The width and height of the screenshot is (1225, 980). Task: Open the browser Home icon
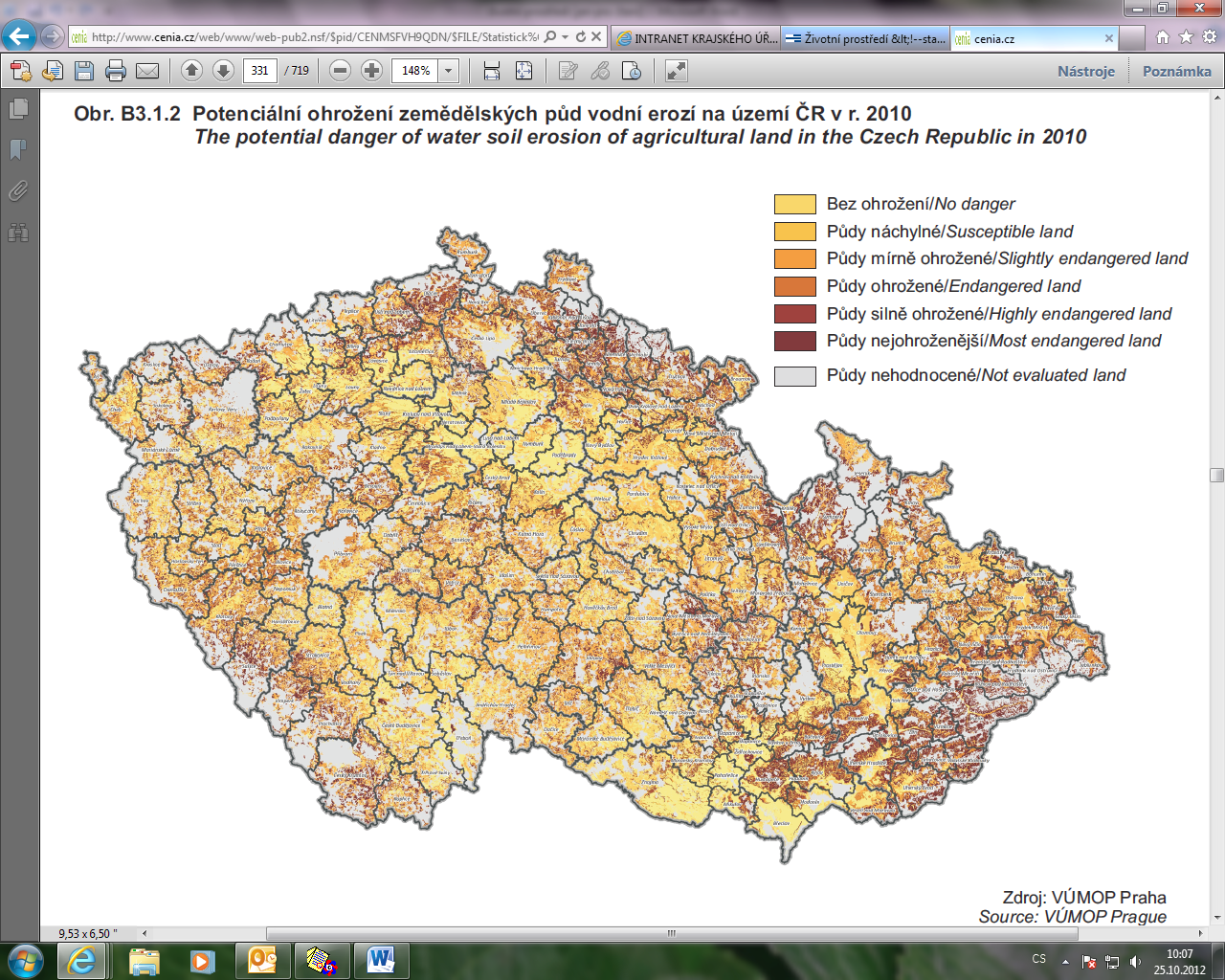click(1163, 37)
